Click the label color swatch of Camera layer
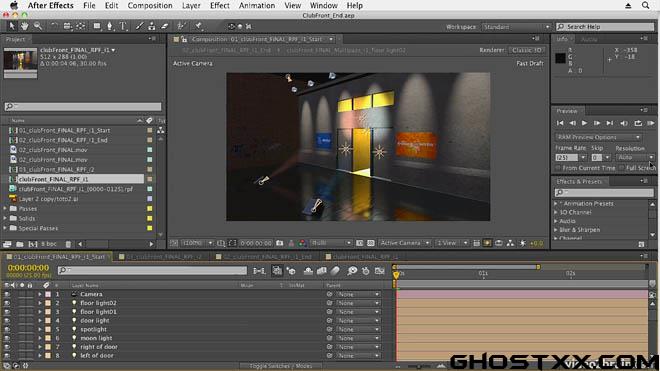This screenshot has height=371, width=660. tap(48, 294)
